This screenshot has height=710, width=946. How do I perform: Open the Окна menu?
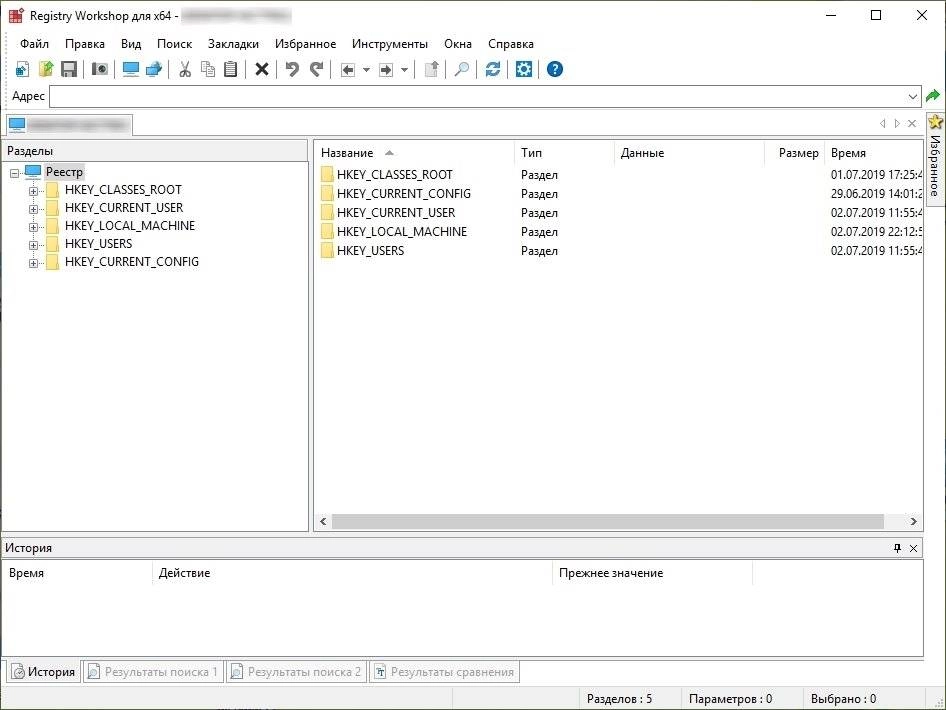tap(458, 43)
